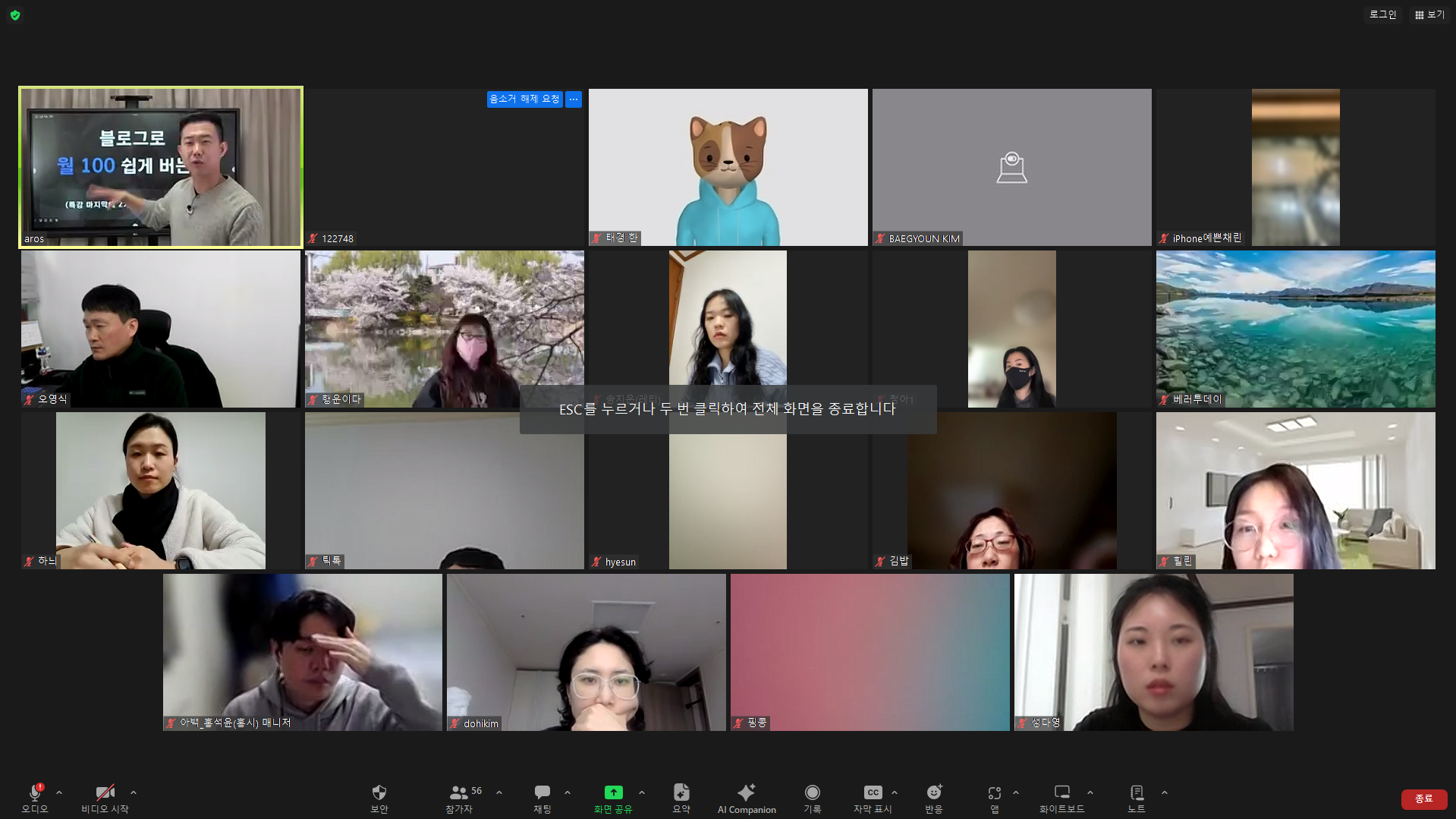Click the ESC fullscreen exit notification banner

pos(728,409)
